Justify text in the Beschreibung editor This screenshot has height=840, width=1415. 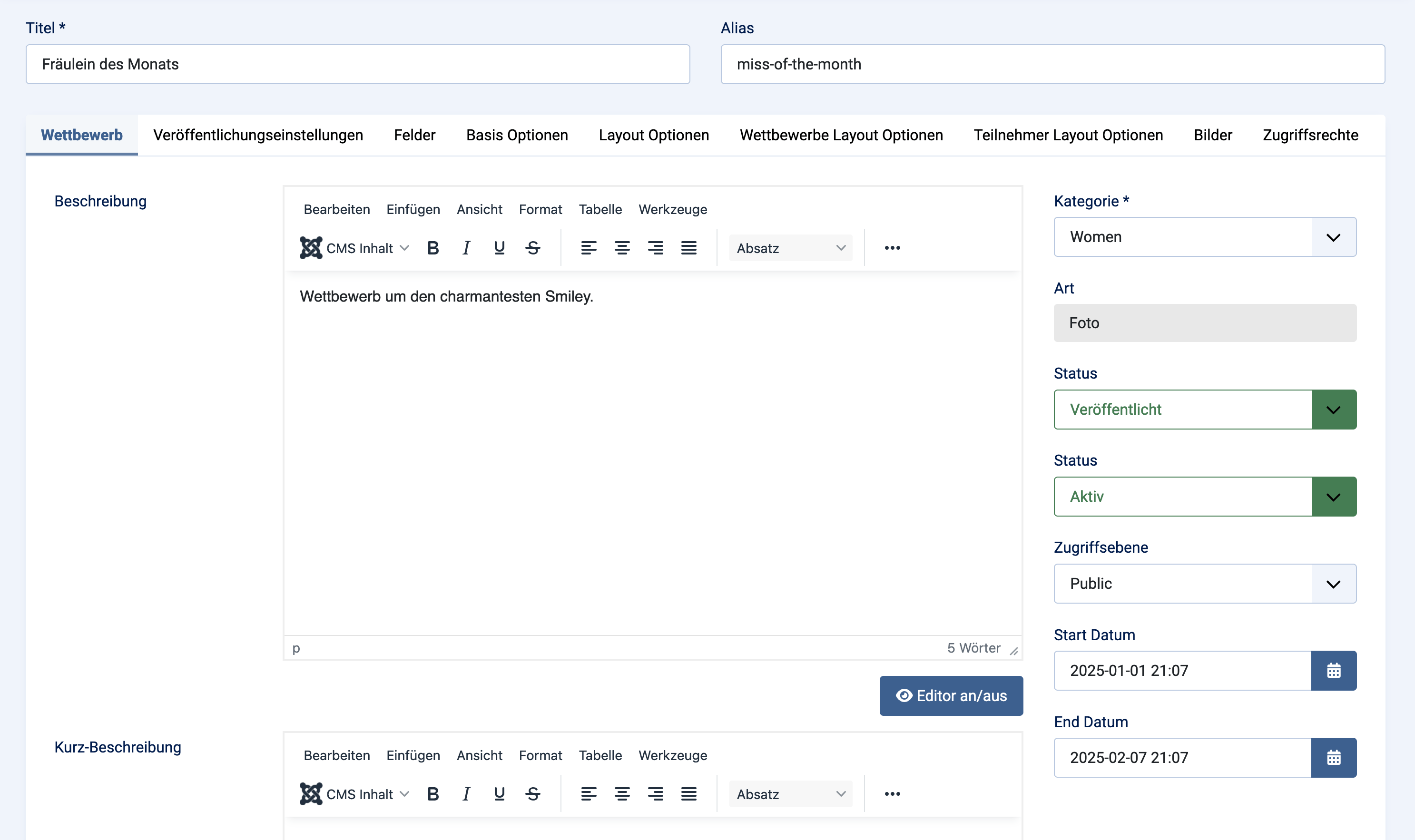[x=688, y=248]
